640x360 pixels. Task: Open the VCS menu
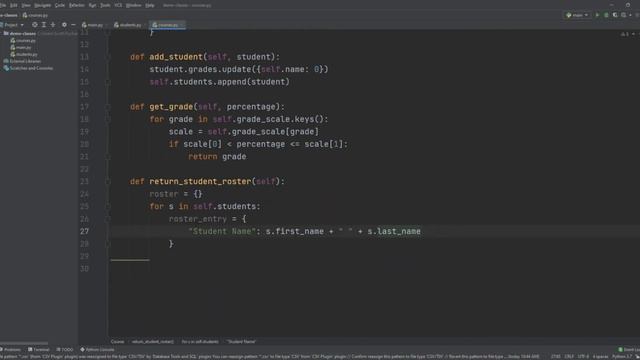coord(118,5)
